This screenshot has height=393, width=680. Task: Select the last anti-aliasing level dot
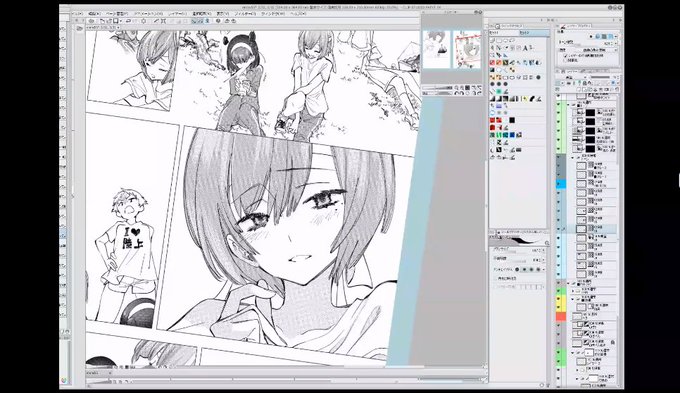click(538, 269)
